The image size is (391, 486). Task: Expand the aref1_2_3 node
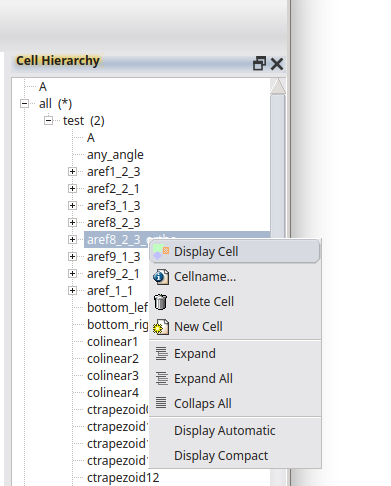pyautogui.click(x=72, y=172)
